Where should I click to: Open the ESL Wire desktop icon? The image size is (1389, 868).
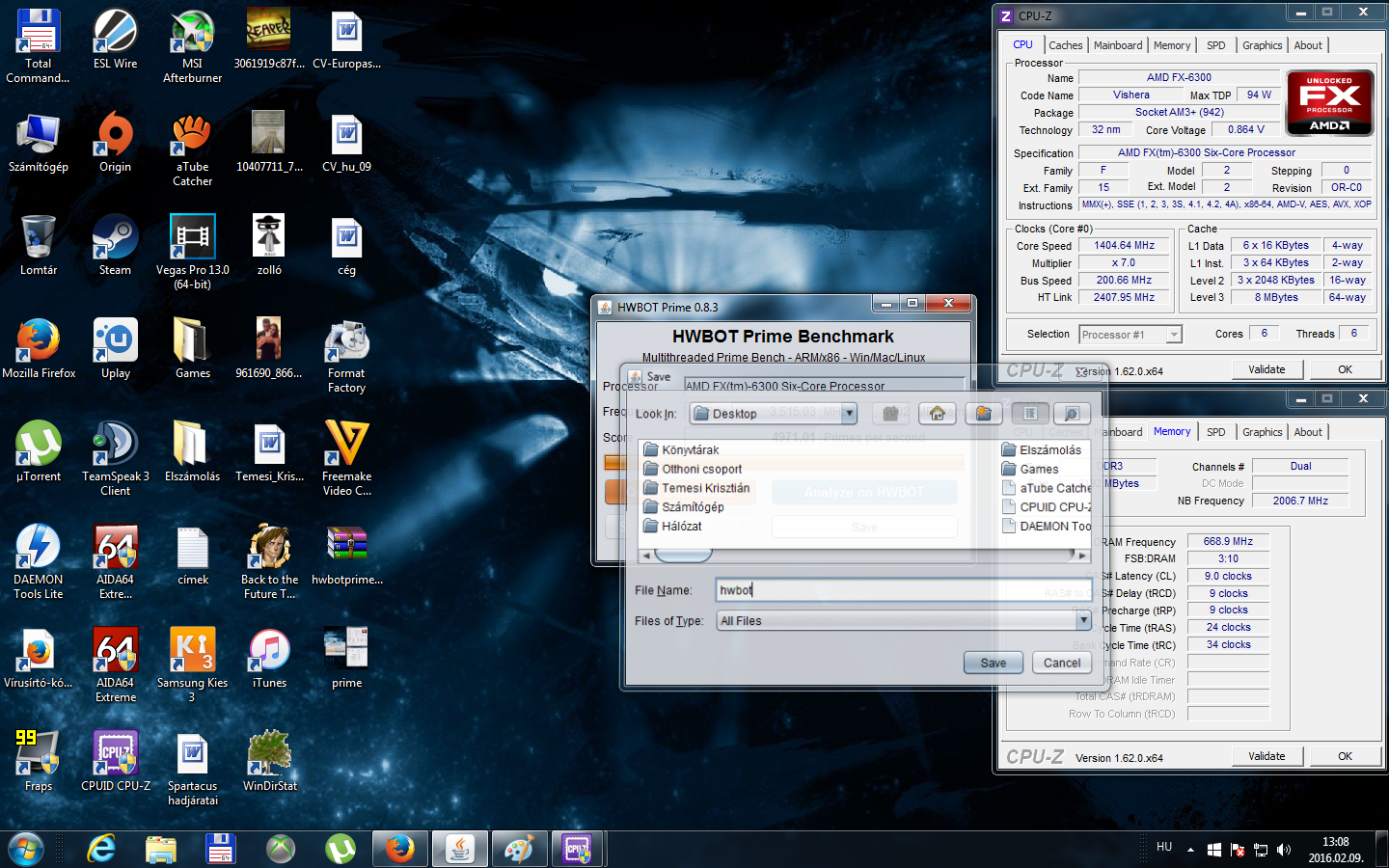pyautogui.click(x=116, y=39)
